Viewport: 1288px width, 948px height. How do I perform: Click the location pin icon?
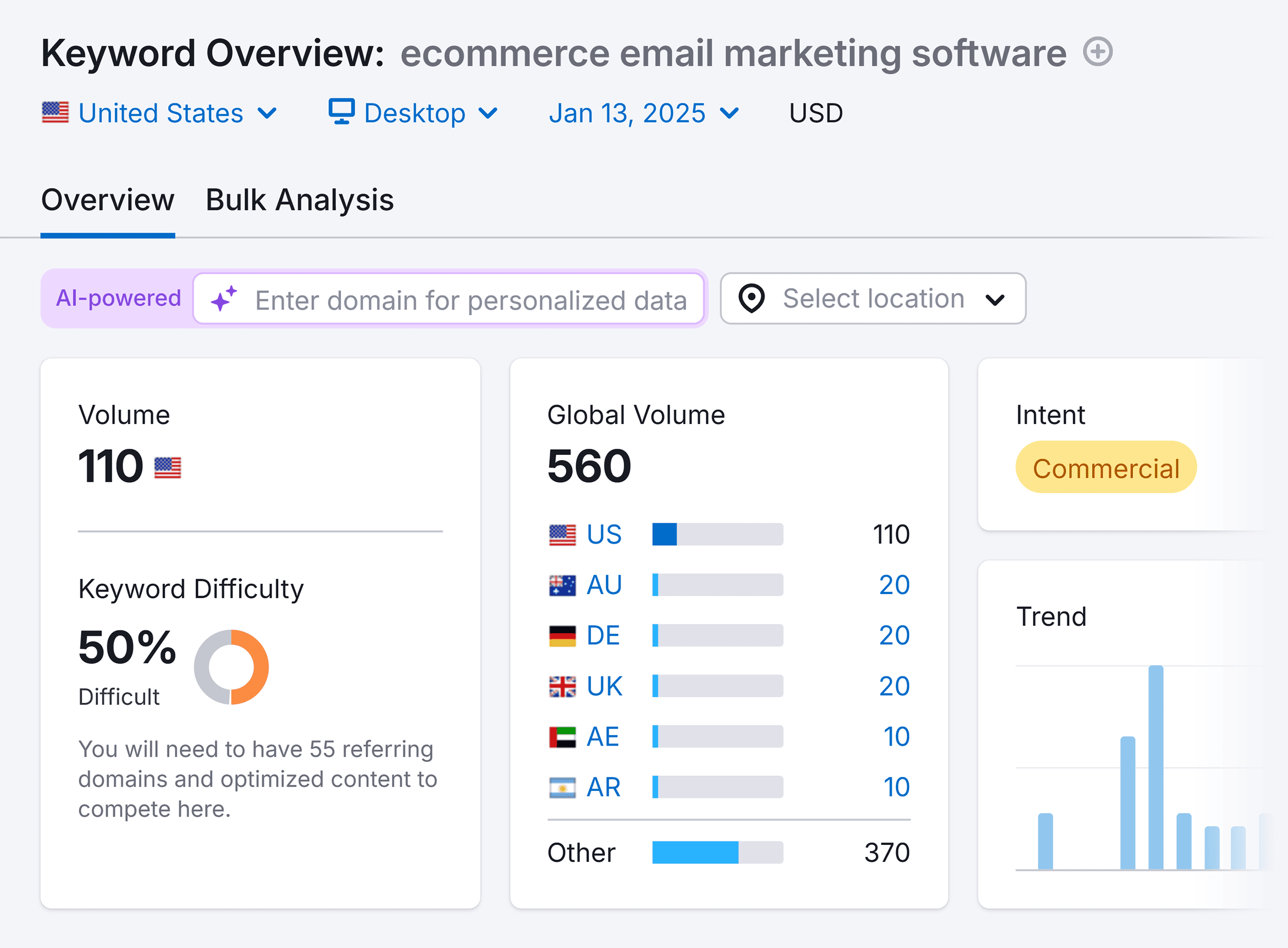(752, 298)
